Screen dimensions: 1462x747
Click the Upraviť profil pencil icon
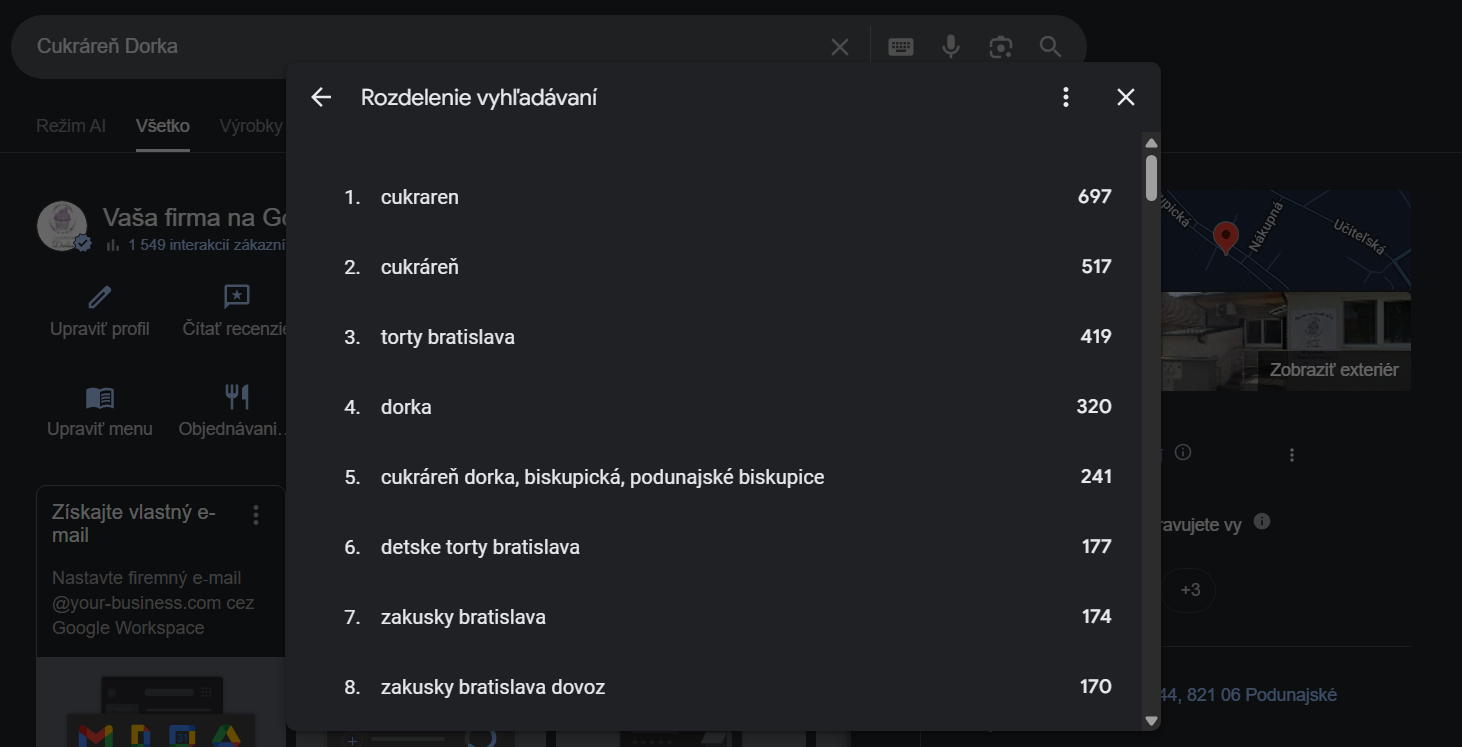click(100, 296)
